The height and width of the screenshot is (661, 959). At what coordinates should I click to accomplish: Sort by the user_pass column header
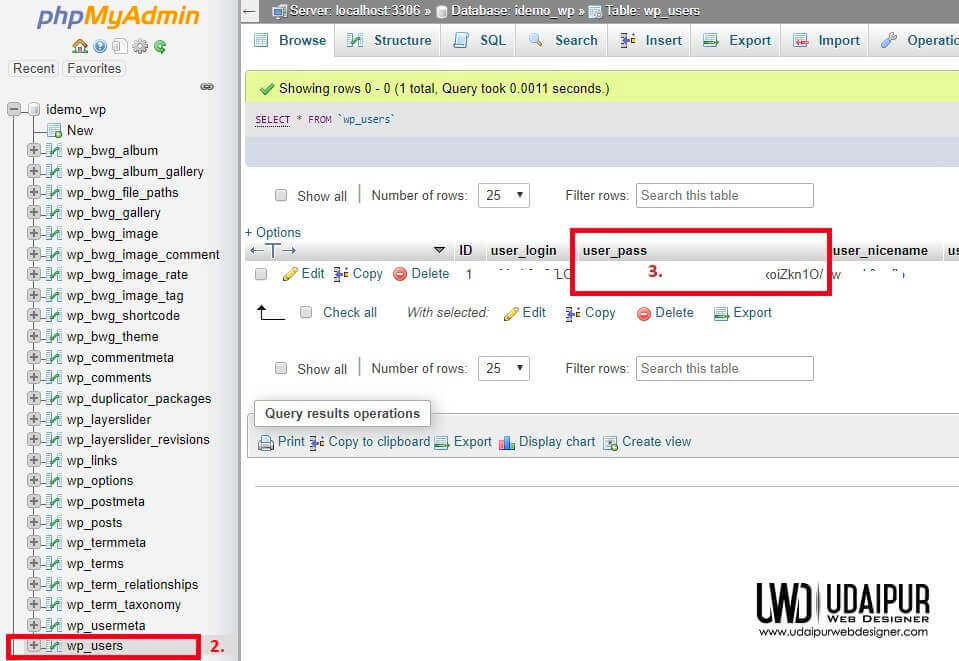coord(615,251)
